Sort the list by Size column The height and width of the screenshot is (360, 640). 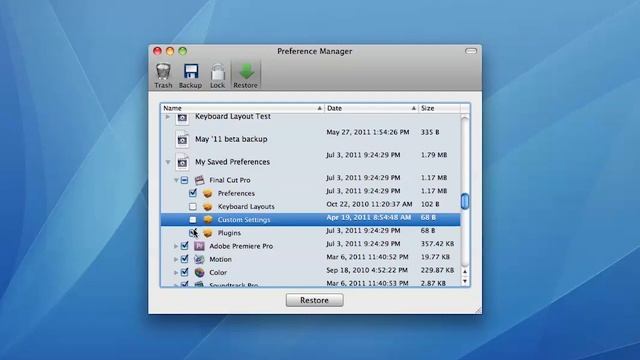(439, 108)
